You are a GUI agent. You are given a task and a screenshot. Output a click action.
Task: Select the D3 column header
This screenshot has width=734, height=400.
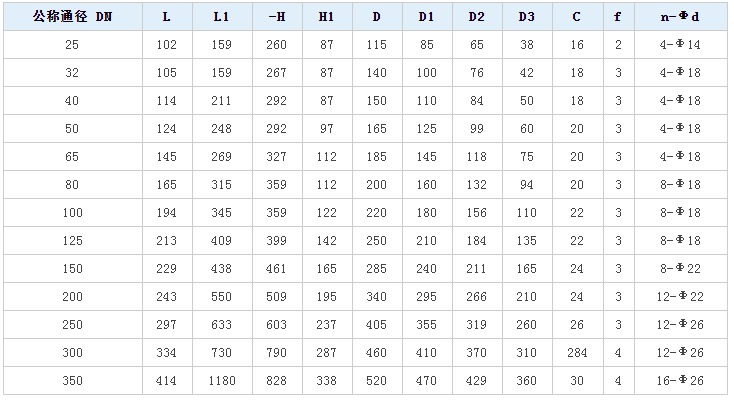527,17
